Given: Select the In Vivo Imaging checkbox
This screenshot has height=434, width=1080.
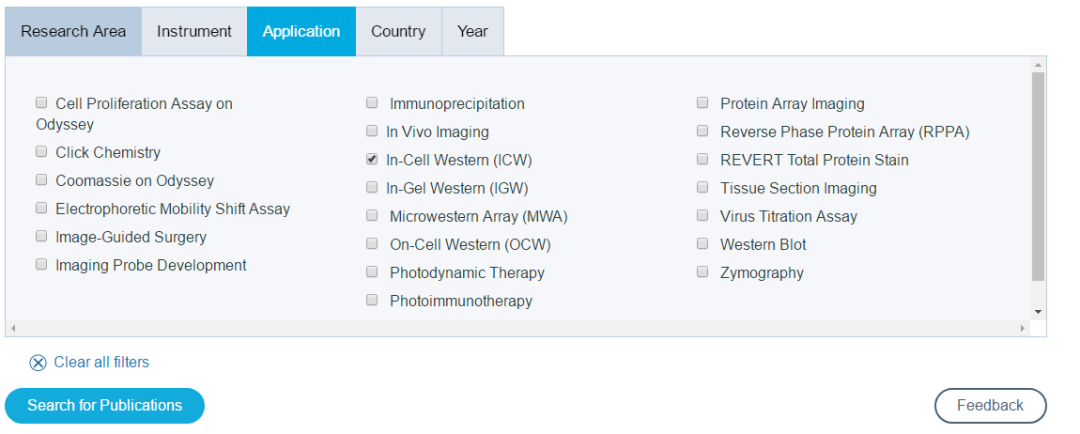Looking at the screenshot, I should pos(372,131).
